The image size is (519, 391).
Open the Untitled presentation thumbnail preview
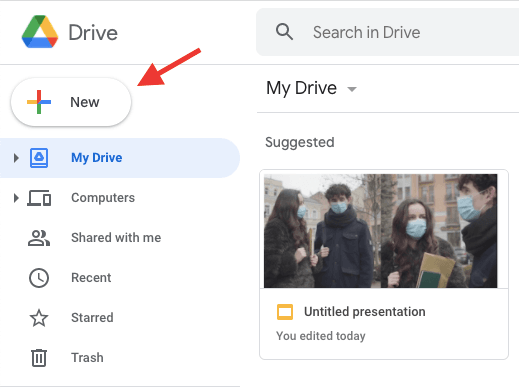pyautogui.click(x=381, y=231)
